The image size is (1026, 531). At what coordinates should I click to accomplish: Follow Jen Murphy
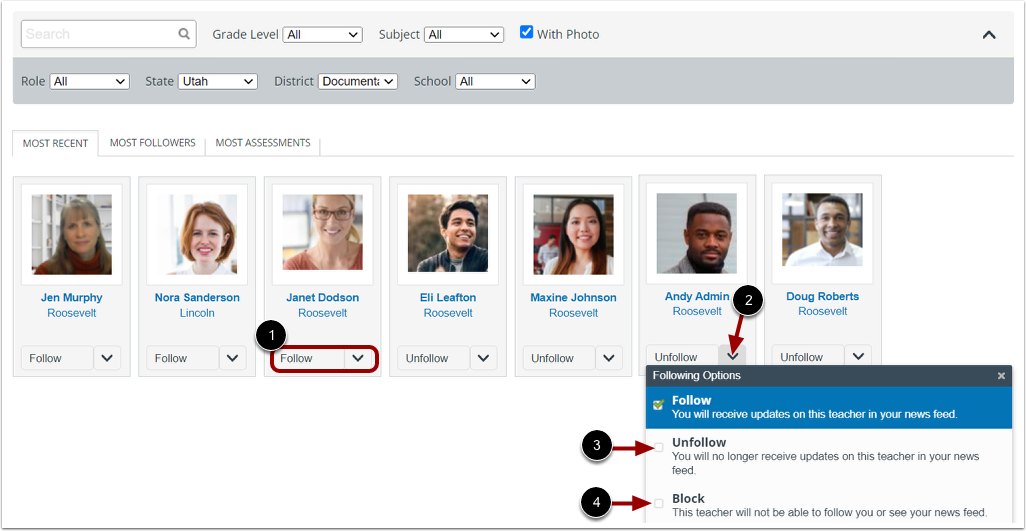(57, 358)
